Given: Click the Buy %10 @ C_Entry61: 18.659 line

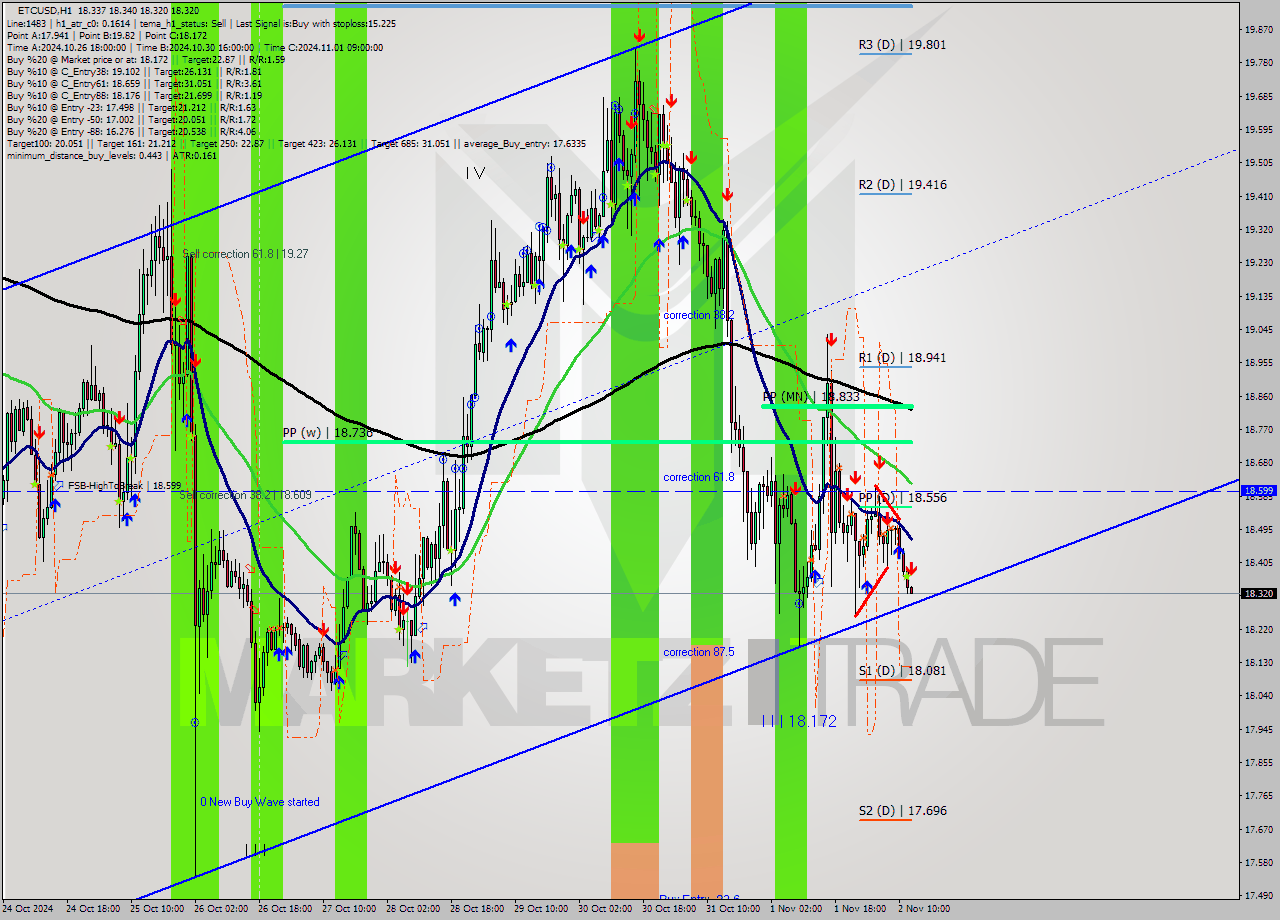Looking at the screenshot, I should tap(134, 83).
